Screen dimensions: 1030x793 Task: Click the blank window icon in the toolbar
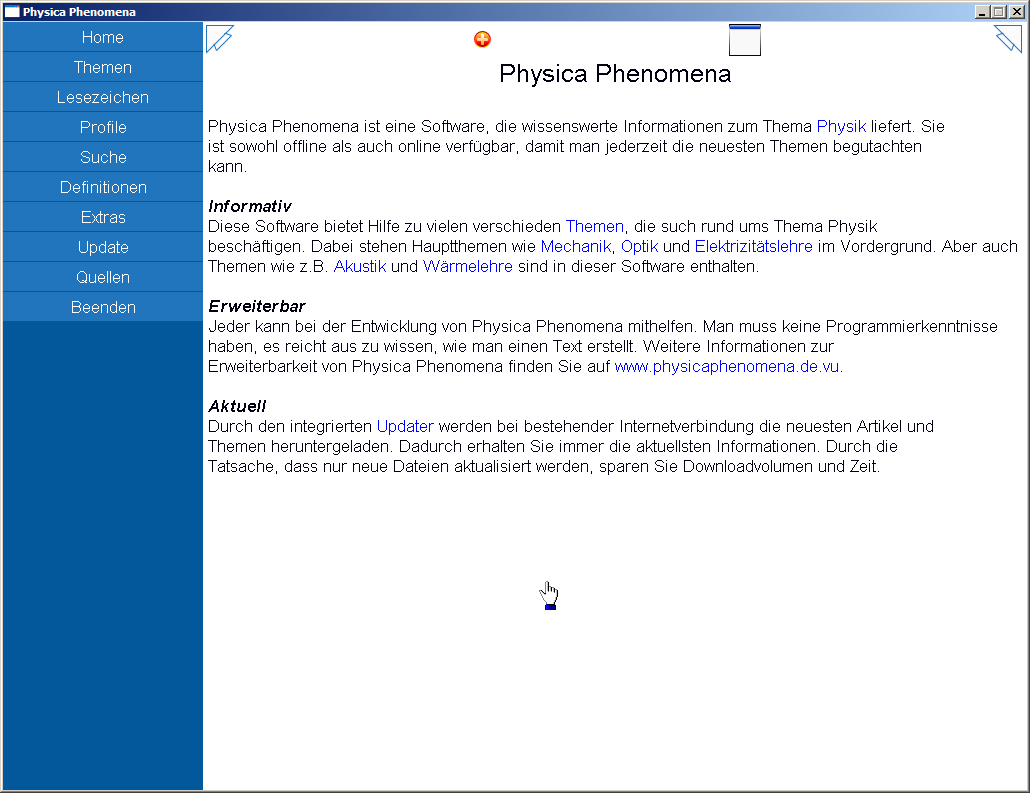pos(745,40)
